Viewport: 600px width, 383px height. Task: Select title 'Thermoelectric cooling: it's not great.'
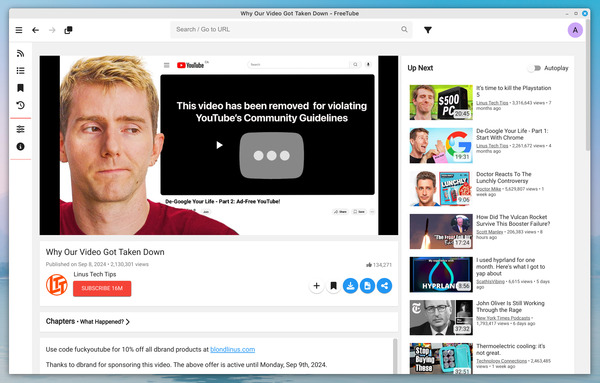[510, 349]
